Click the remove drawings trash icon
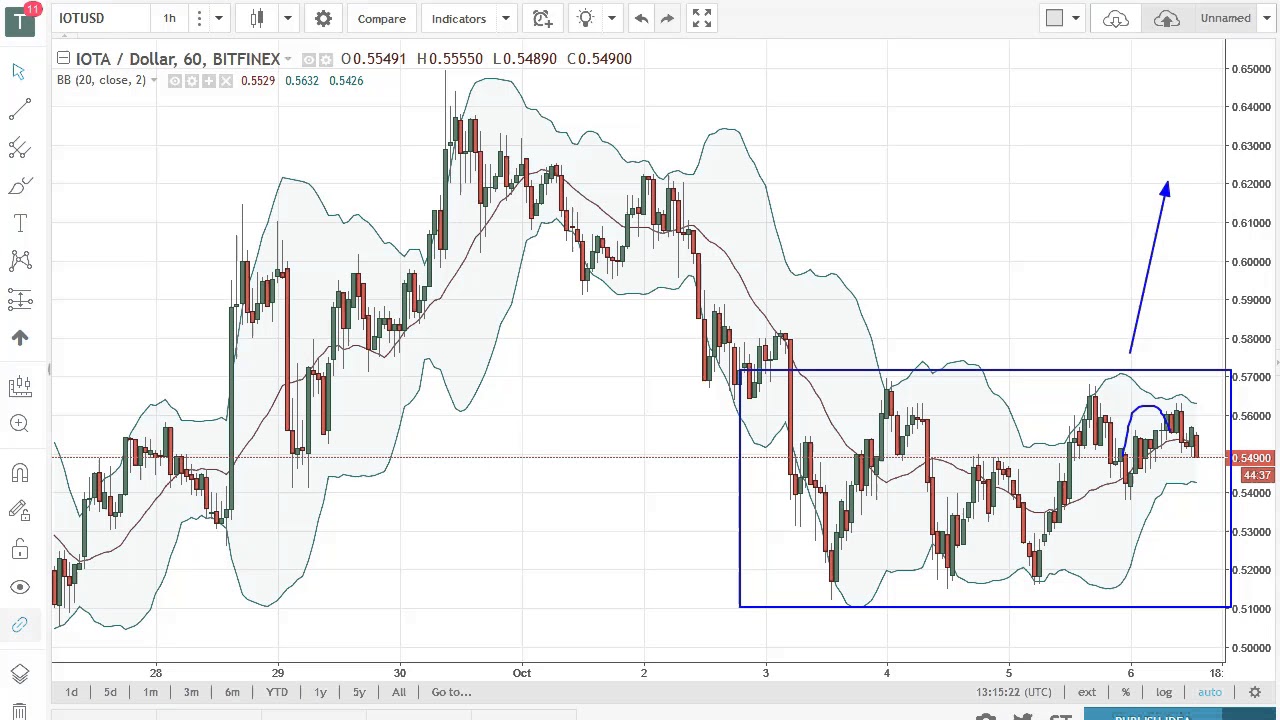Viewport: 1280px width, 720px height. [x=19, y=712]
